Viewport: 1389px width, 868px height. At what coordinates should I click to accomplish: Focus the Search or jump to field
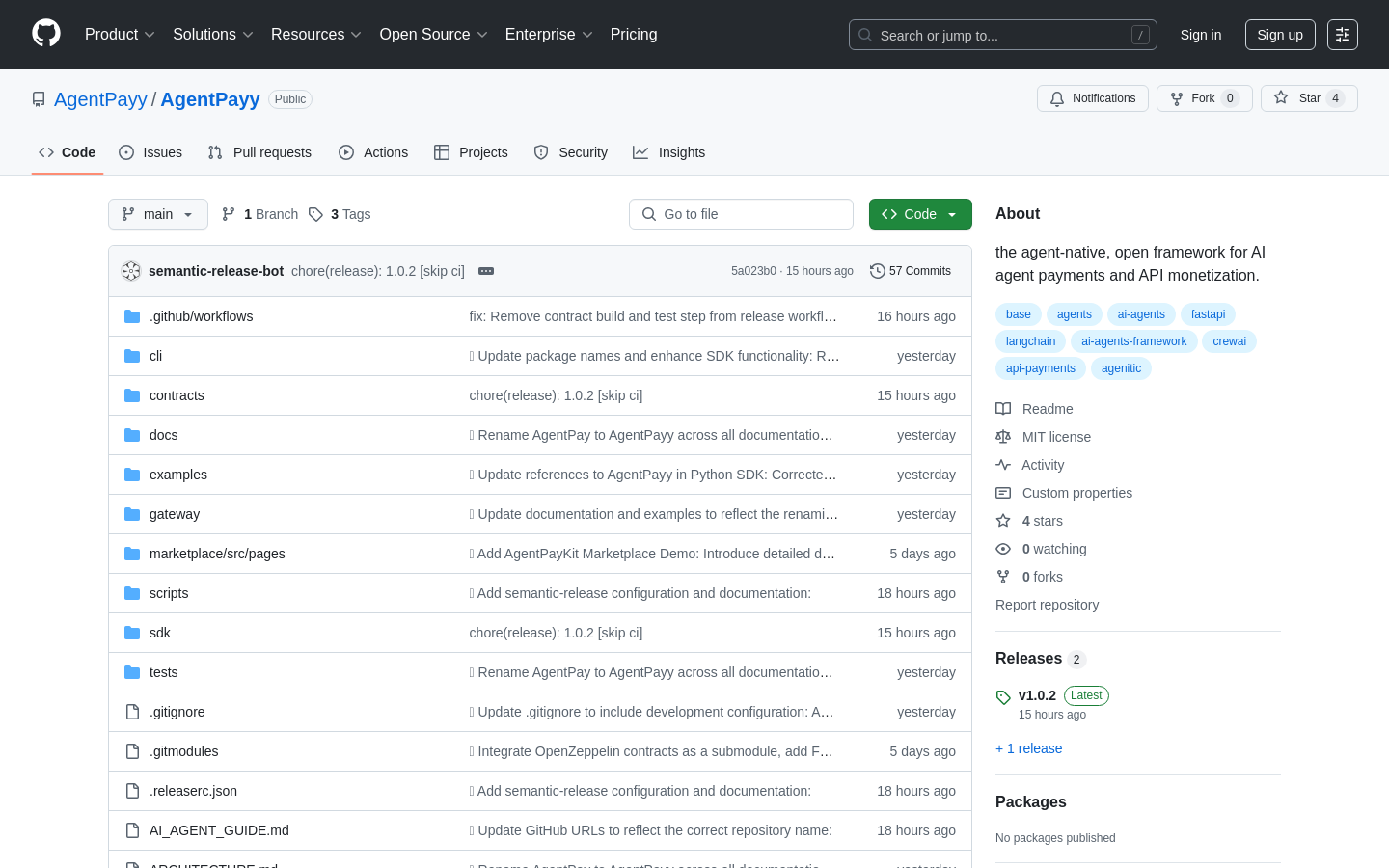[1003, 35]
